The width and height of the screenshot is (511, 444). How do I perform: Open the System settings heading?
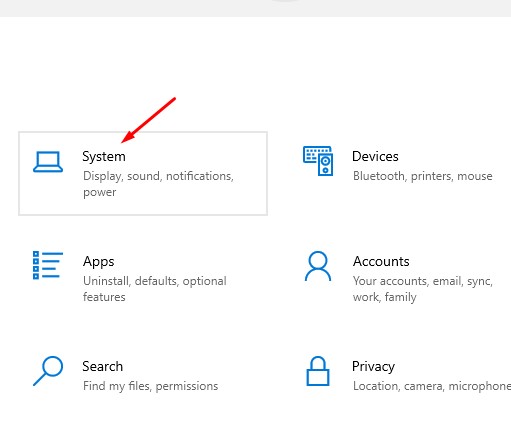pos(104,157)
